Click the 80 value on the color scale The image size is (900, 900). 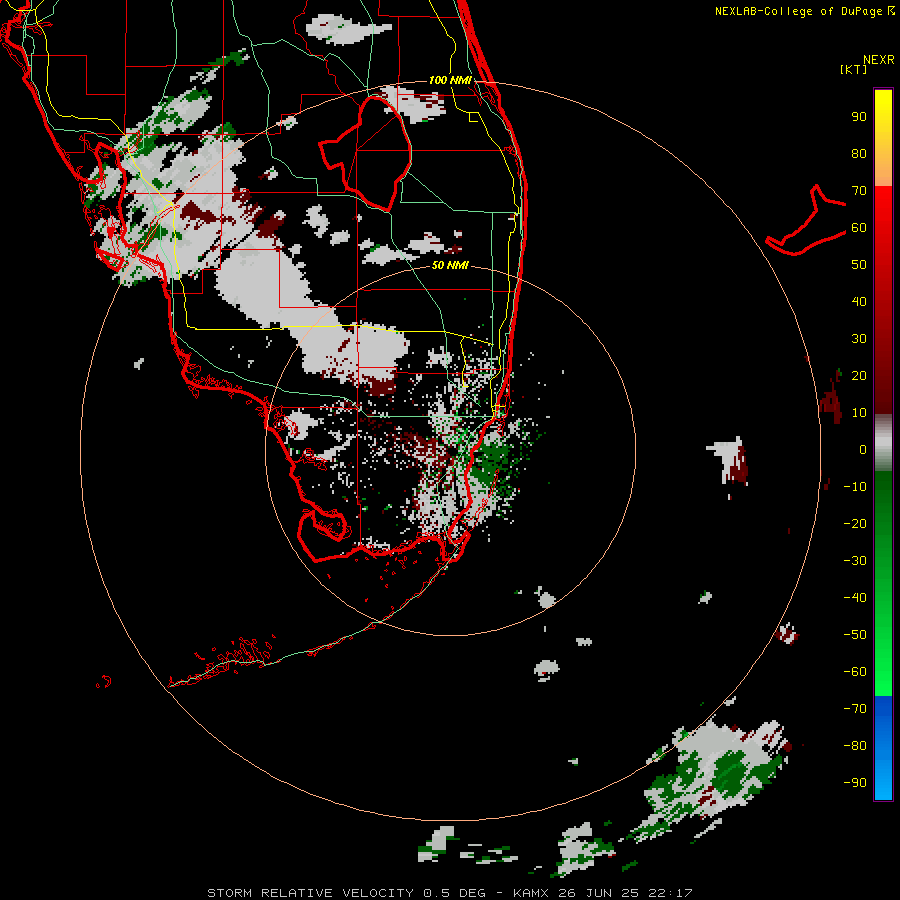[859, 153]
